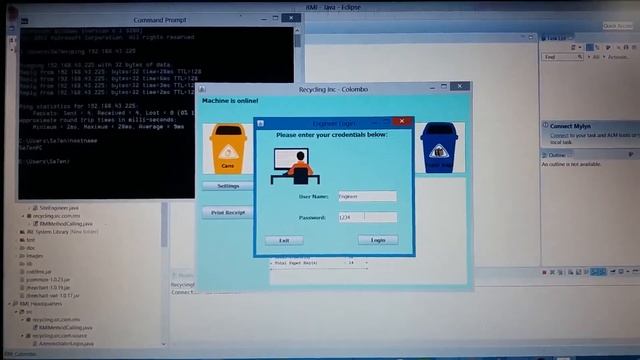The width and height of the screenshot is (640, 360).
Task: Open SiteEngineer.java in Package Explorer
Action: click(59, 208)
